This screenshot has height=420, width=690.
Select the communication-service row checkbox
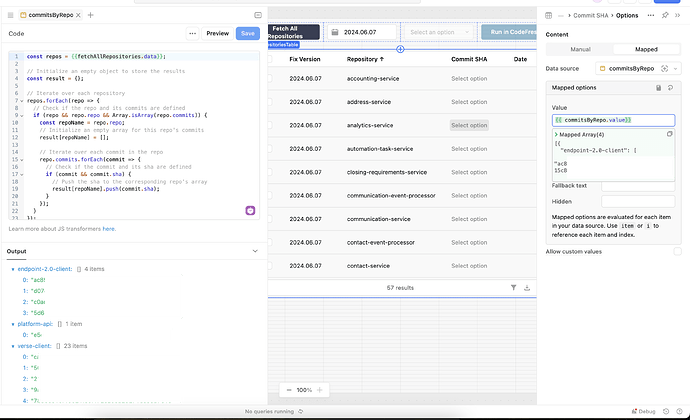pos(270,219)
